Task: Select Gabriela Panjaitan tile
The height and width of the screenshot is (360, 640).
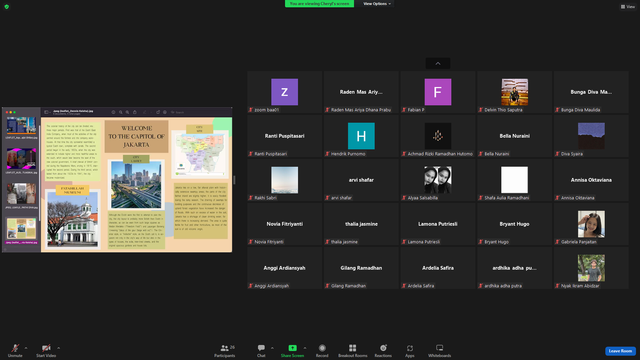Action: tap(591, 224)
